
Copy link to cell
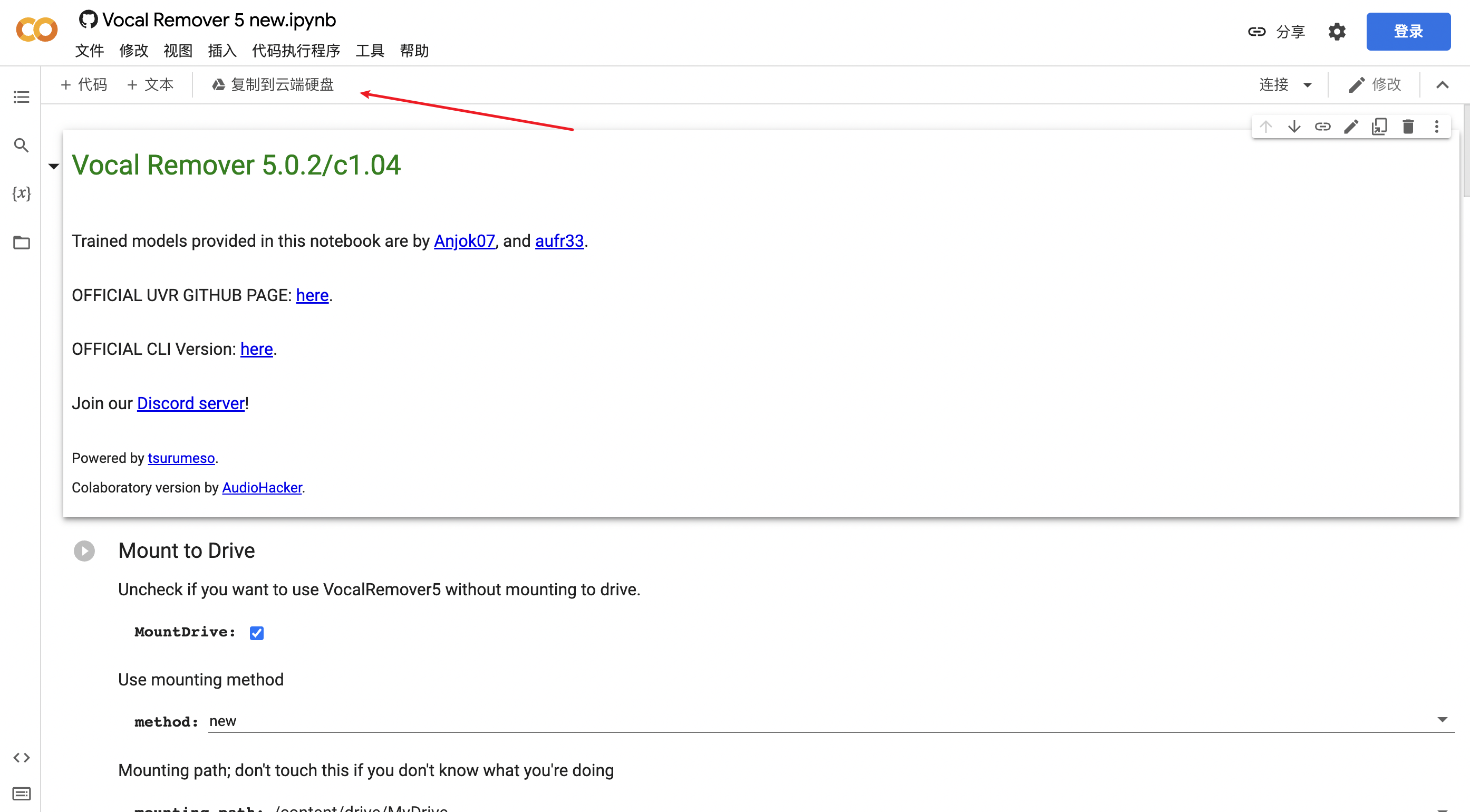(x=1323, y=127)
